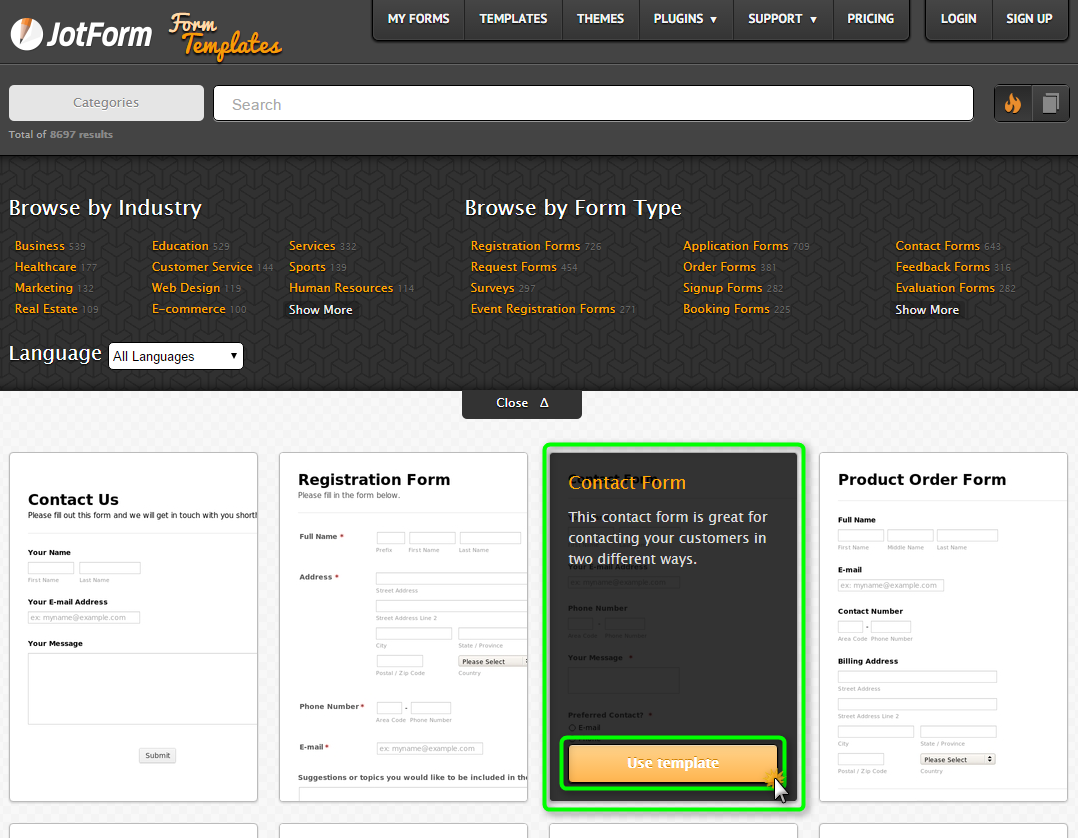
Task: Open the Product Order Form thumbnail
Action: [943, 627]
